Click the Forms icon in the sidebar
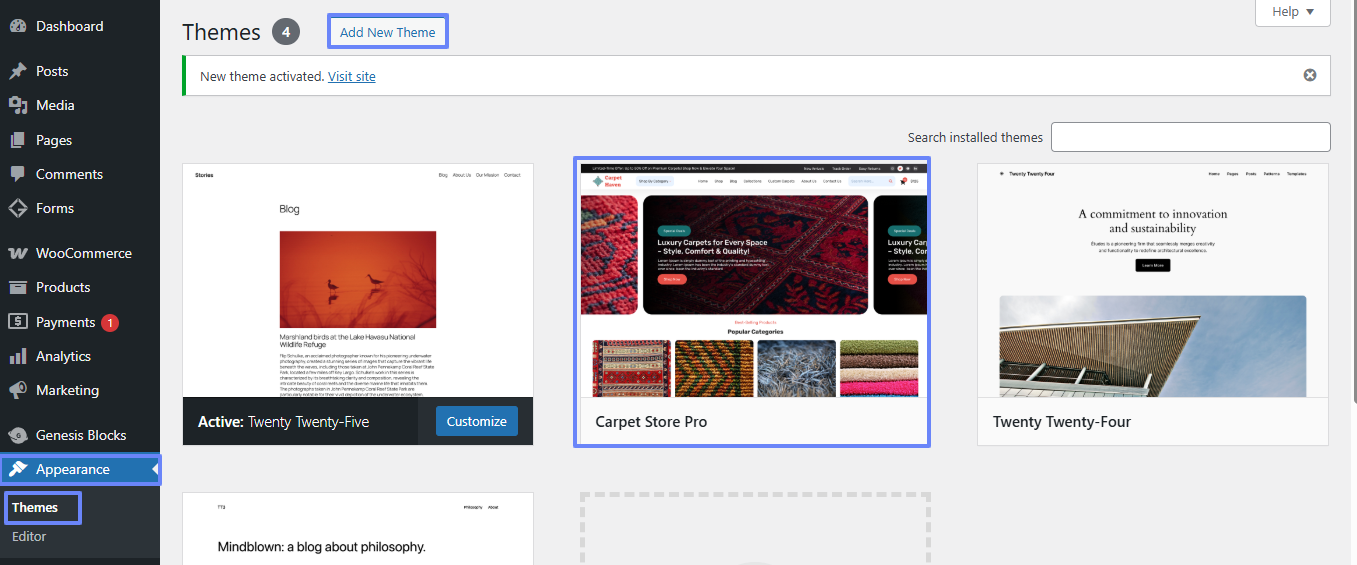The height and width of the screenshot is (565, 1357). [x=17, y=209]
